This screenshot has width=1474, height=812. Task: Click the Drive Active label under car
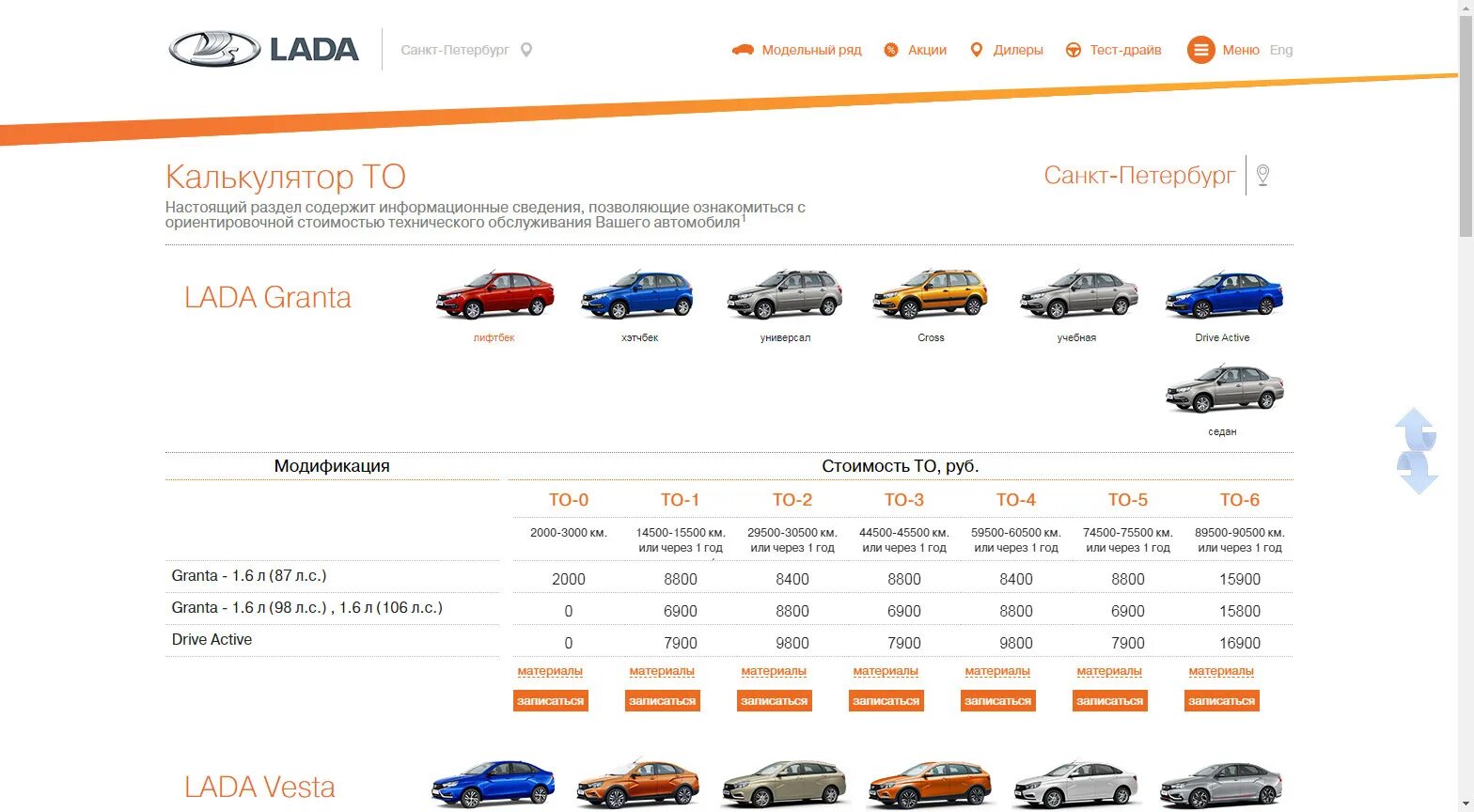pyautogui.click(x=1222, y=337)
